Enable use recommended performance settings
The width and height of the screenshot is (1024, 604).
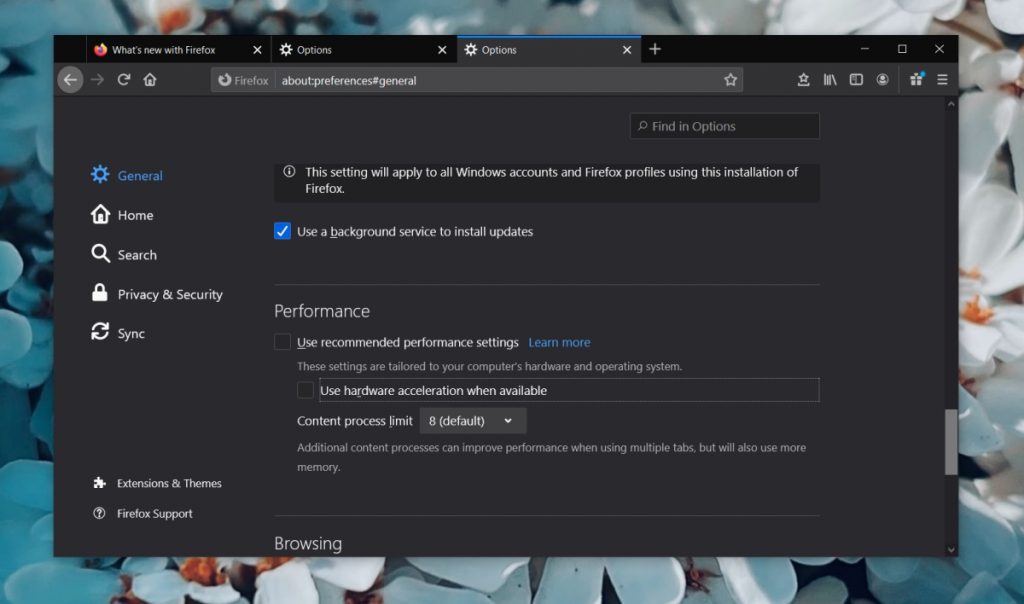click(283, 342)
